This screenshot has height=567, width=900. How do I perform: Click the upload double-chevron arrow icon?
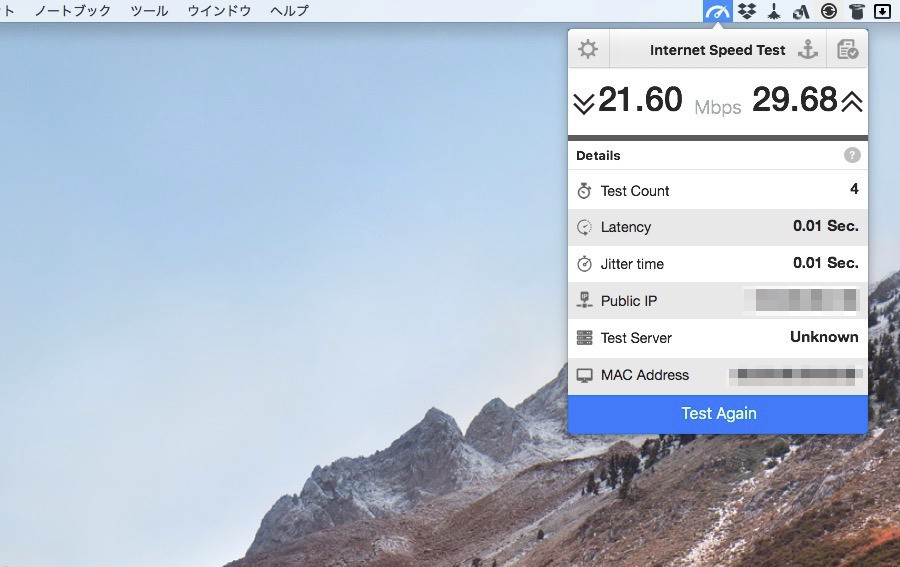[x=852, y=102]
